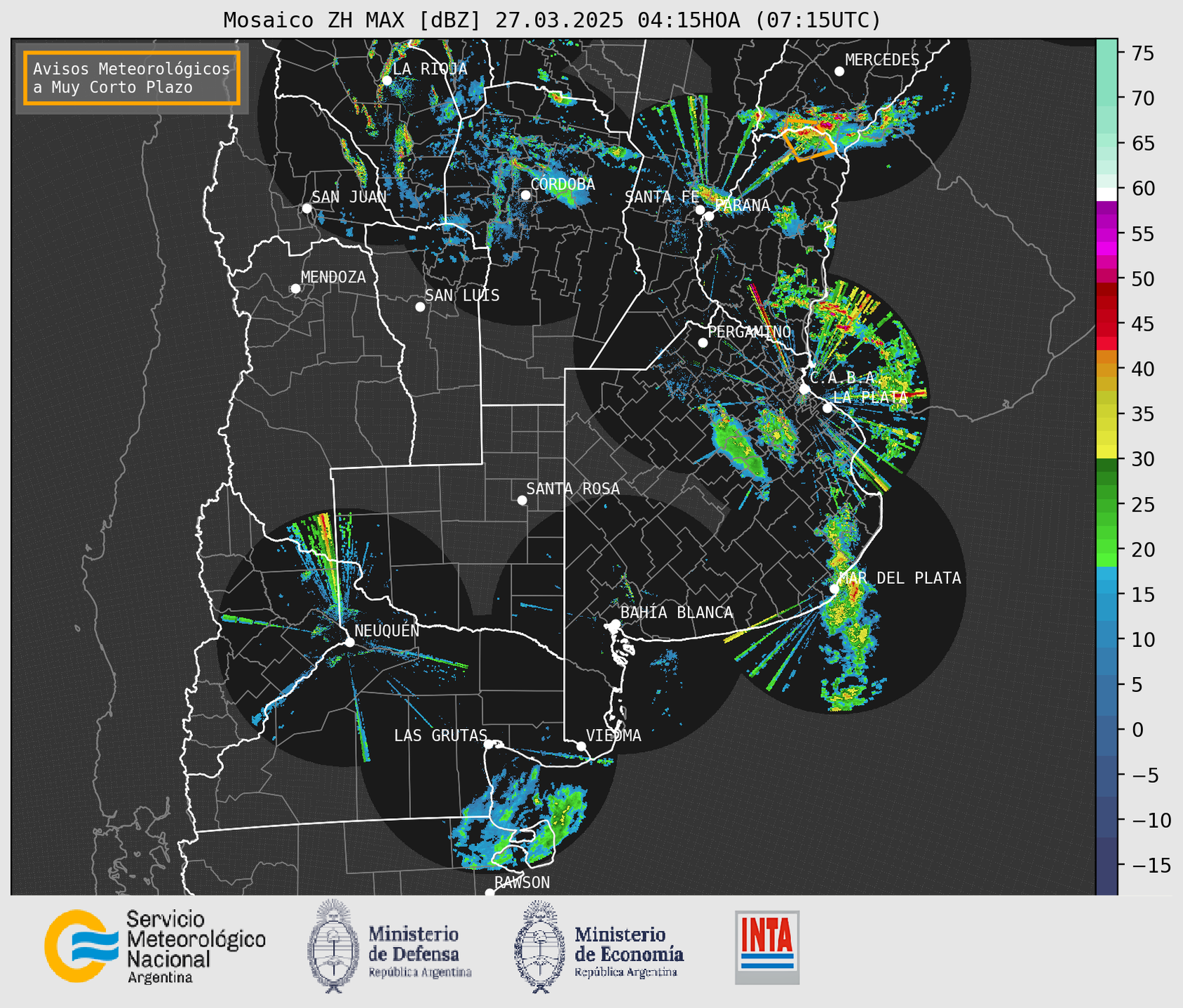Click the VIEDMA city marker dot
Screen dimensions: 1183x1008
click(581, 747)
